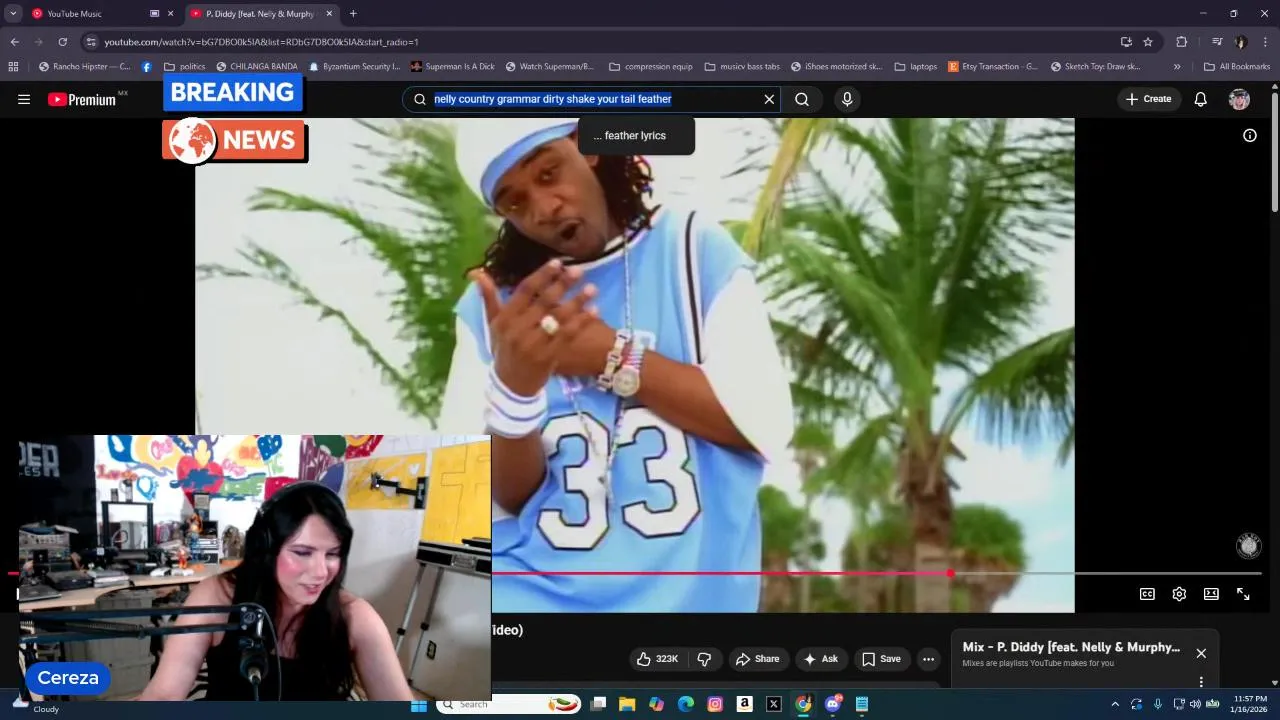Open the Copilot taskbar icon

656,704
